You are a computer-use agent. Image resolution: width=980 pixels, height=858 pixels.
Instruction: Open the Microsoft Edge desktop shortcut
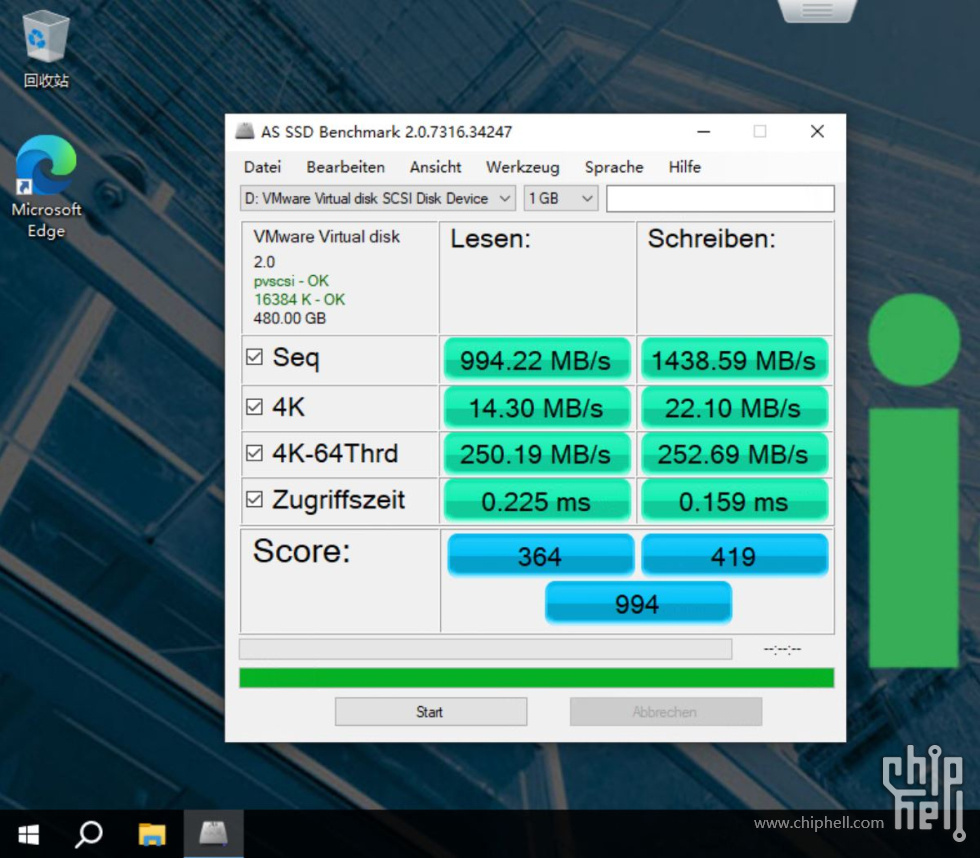[x=46, y=187]
